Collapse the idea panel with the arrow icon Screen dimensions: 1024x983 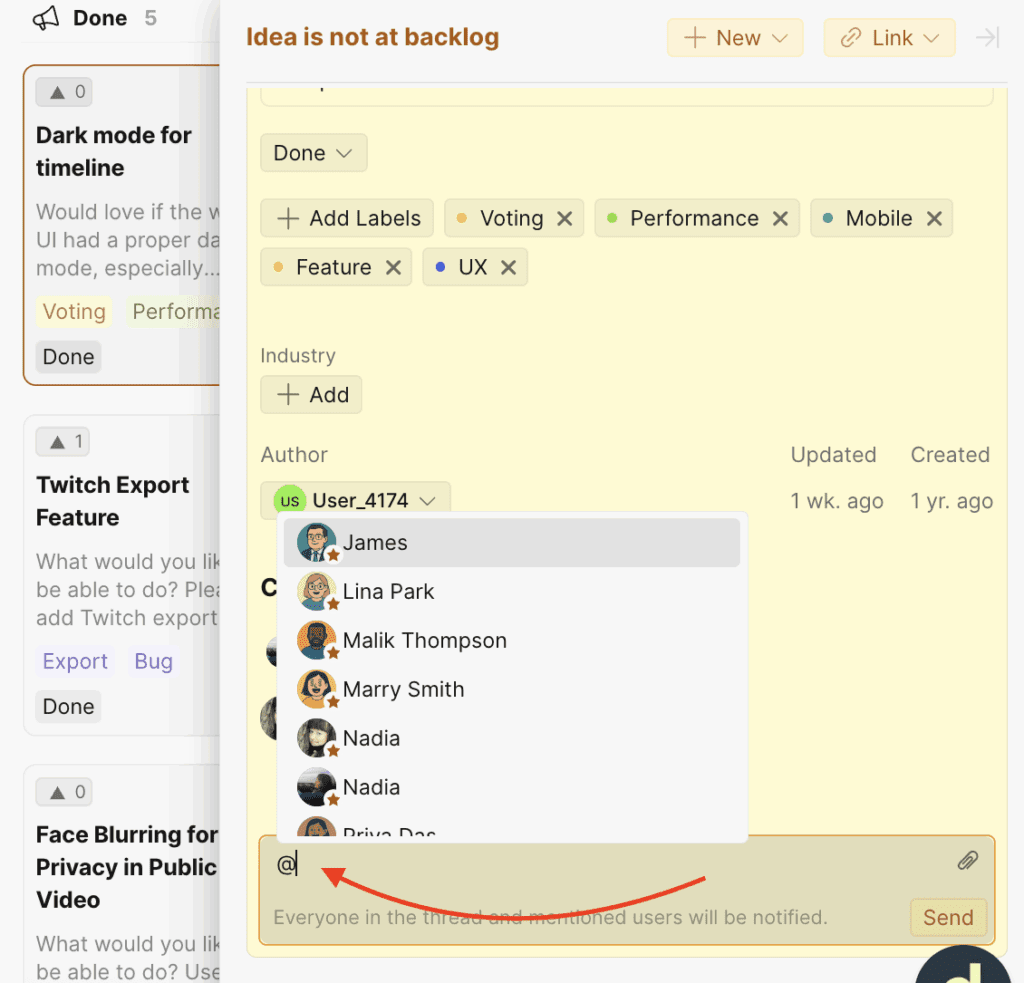point(988,37)
